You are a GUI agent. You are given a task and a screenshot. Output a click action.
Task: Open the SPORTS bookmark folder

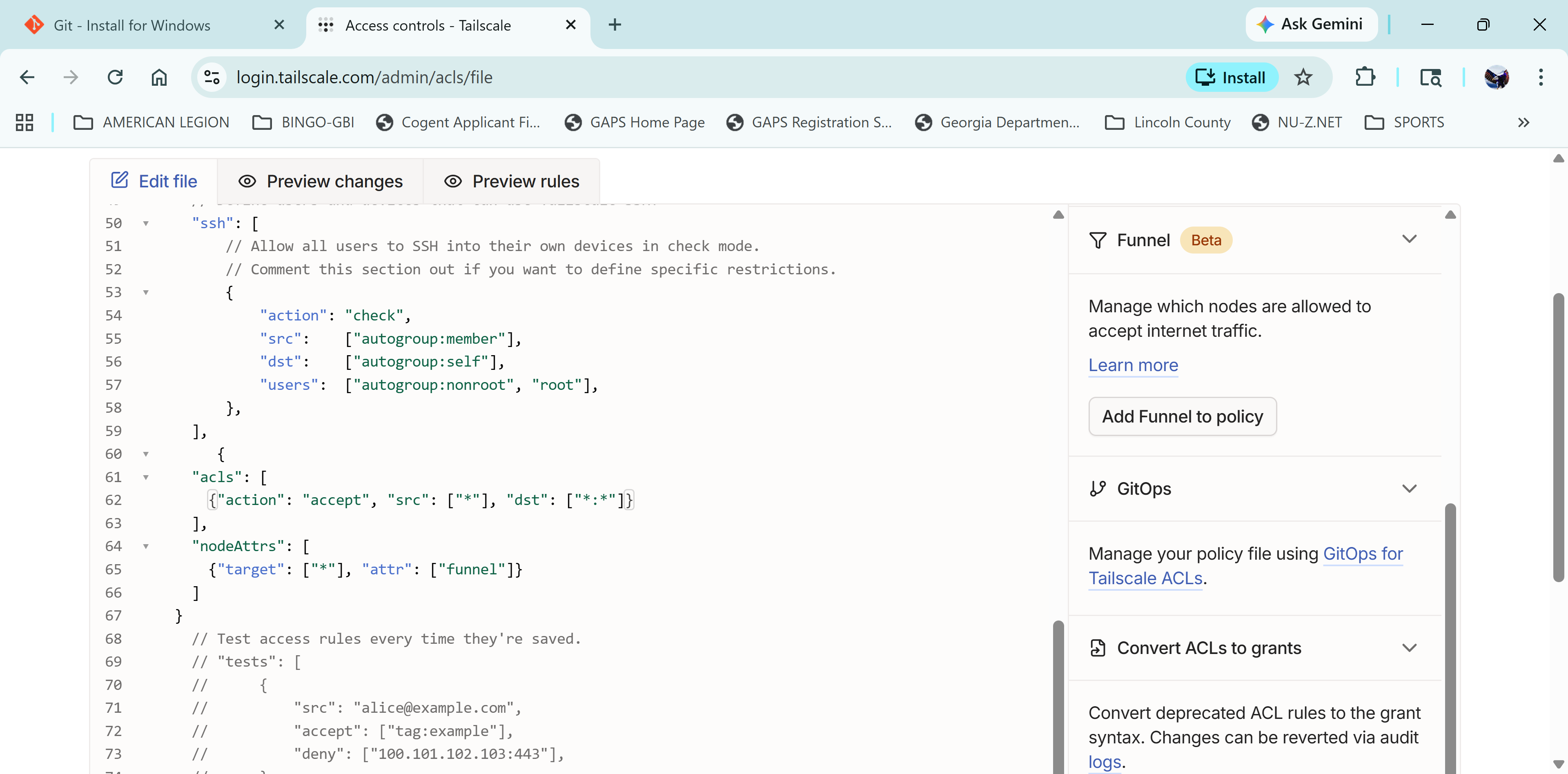[1404, 122]
